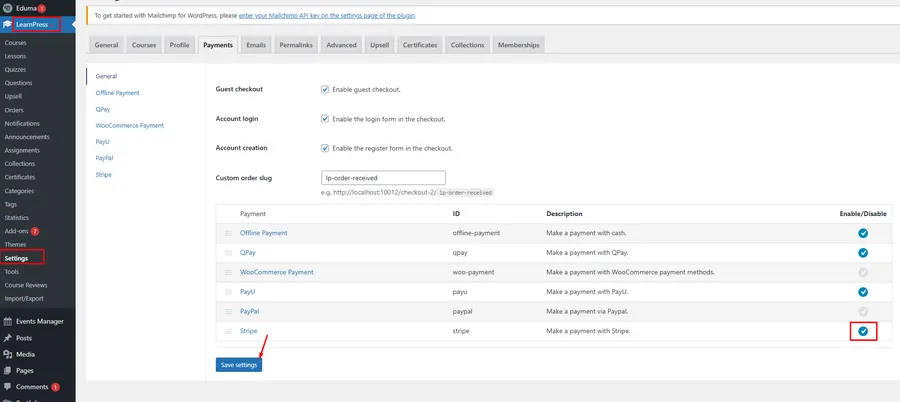This screenshot has width=900, height=402.
Task: Open the Memberships tab
Action: point(518,45)
